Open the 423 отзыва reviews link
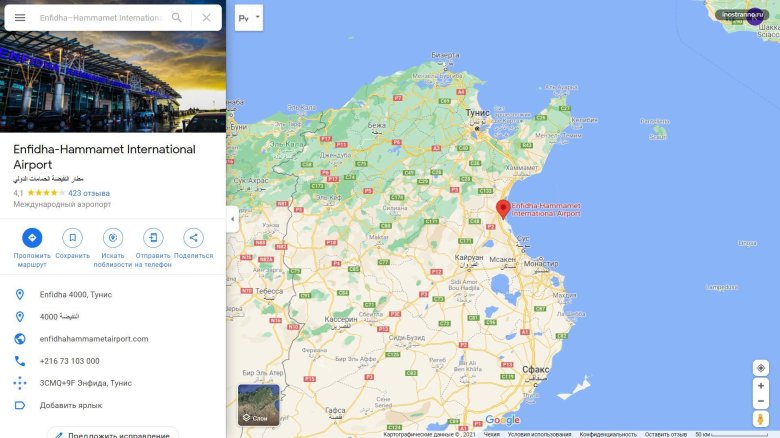The height and width of the screenshot is (438, 780). click(x=89, y=193)
